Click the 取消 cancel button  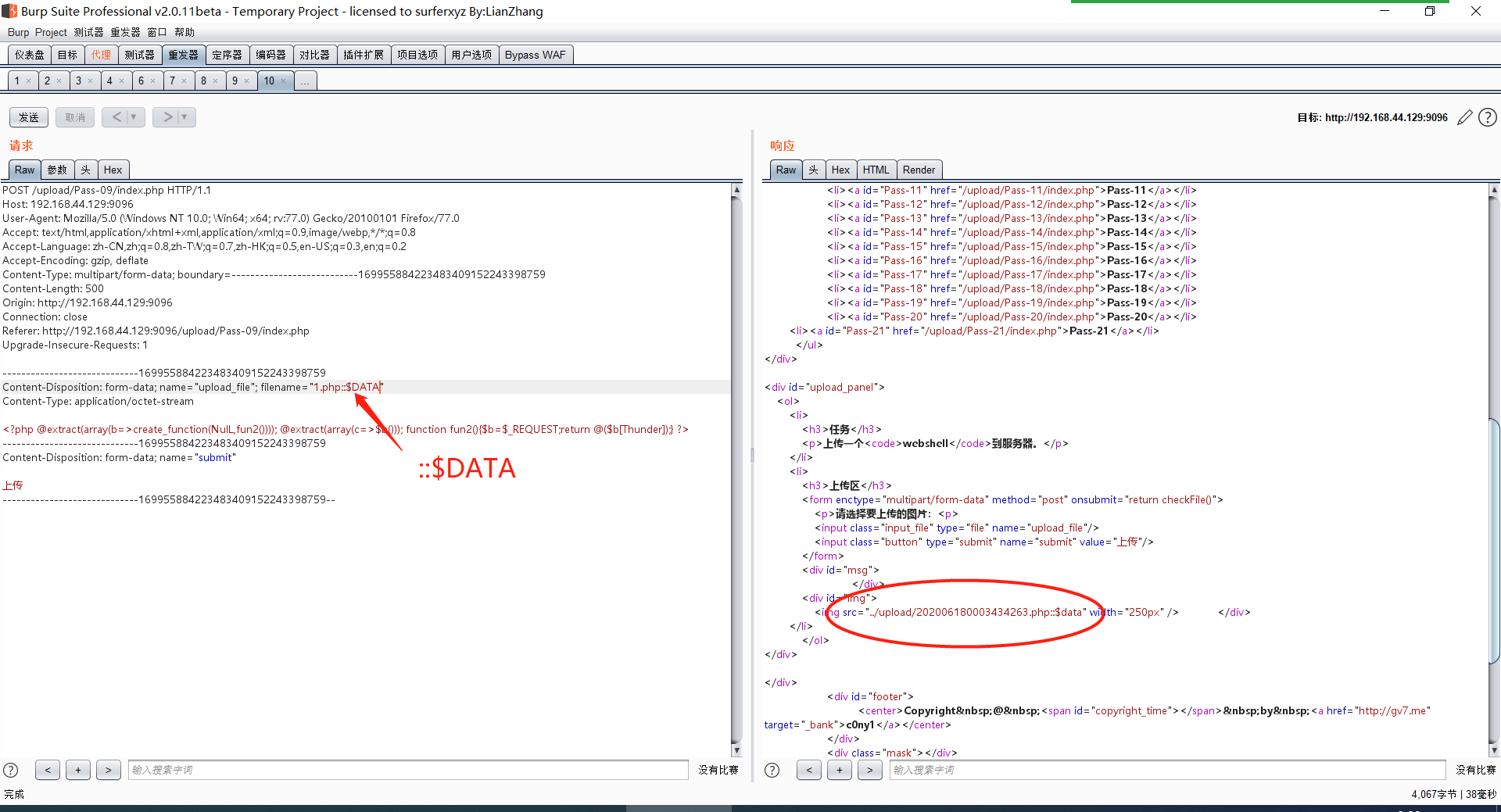click(x=75, y=117)
